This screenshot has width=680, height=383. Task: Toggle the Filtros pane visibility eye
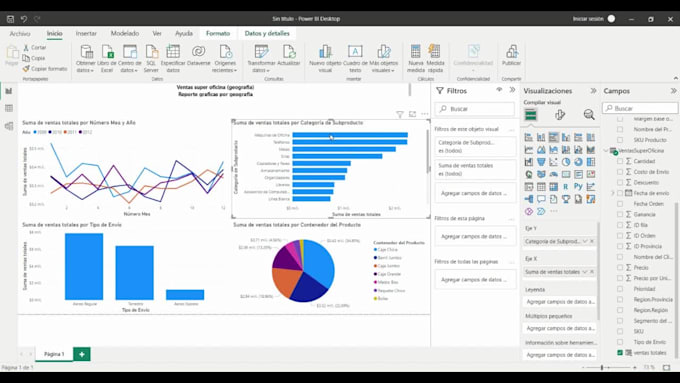point(499,90)
